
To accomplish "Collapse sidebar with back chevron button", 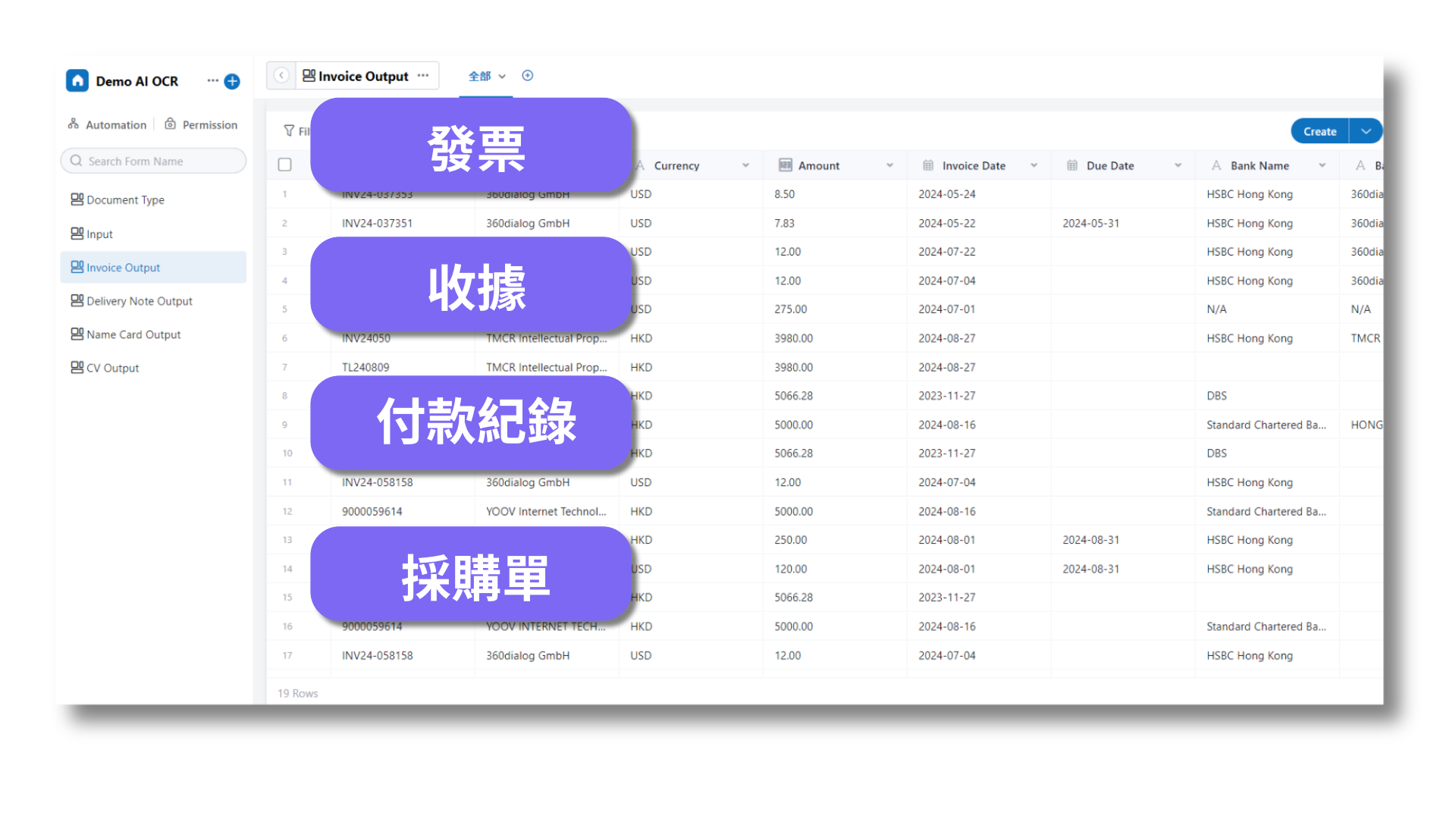I will click(x=281, y=75).
